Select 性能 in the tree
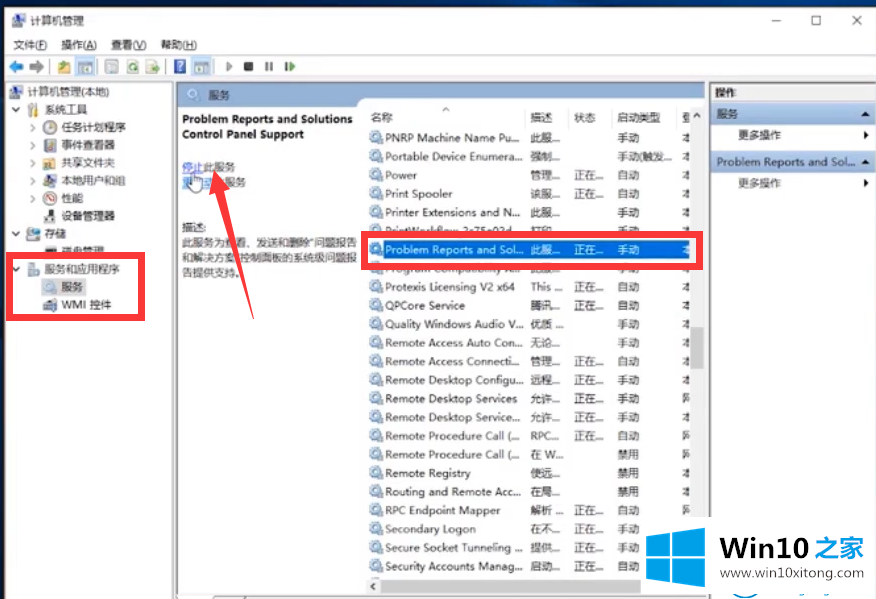 [x=72, y=198]
